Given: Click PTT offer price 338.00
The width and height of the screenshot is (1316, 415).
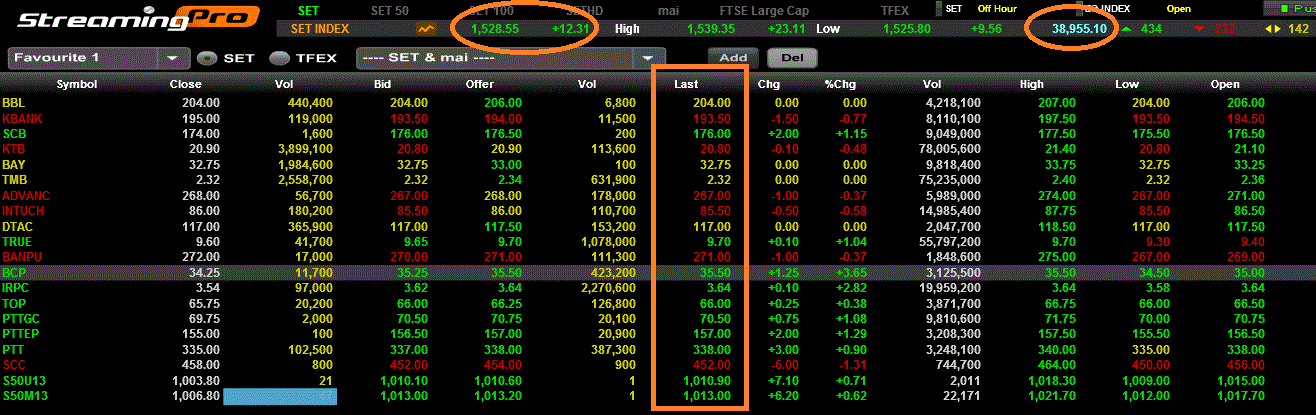Looking at the screenshot, I should [504, 350].
